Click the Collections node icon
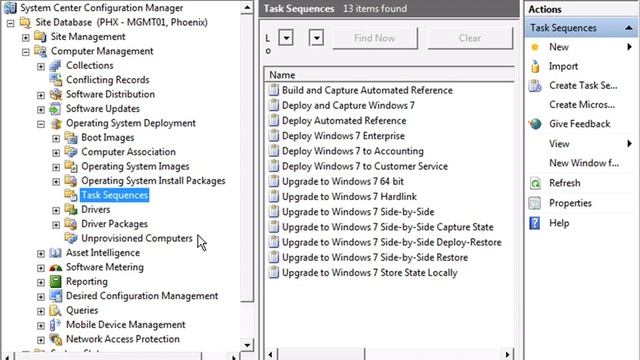640x360 pixels. (56, 65)
